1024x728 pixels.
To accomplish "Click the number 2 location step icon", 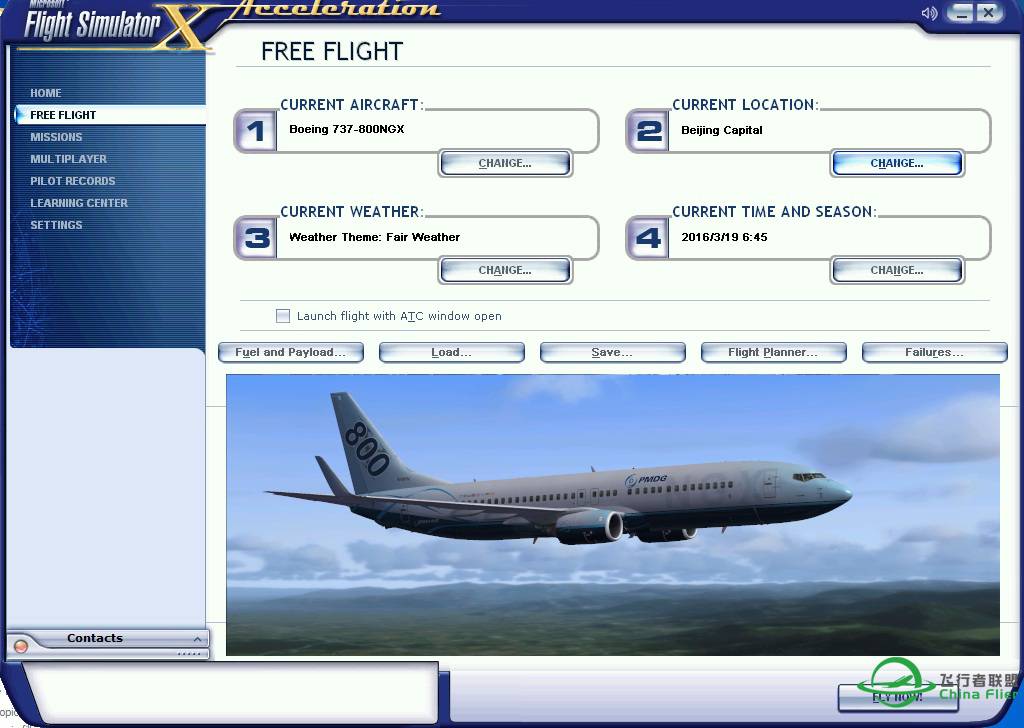I will 648,131.
